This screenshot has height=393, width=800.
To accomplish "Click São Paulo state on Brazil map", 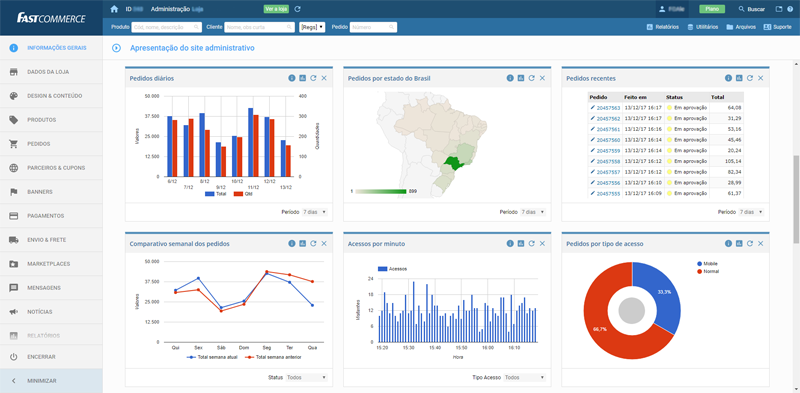I will [x=453, y=164].
